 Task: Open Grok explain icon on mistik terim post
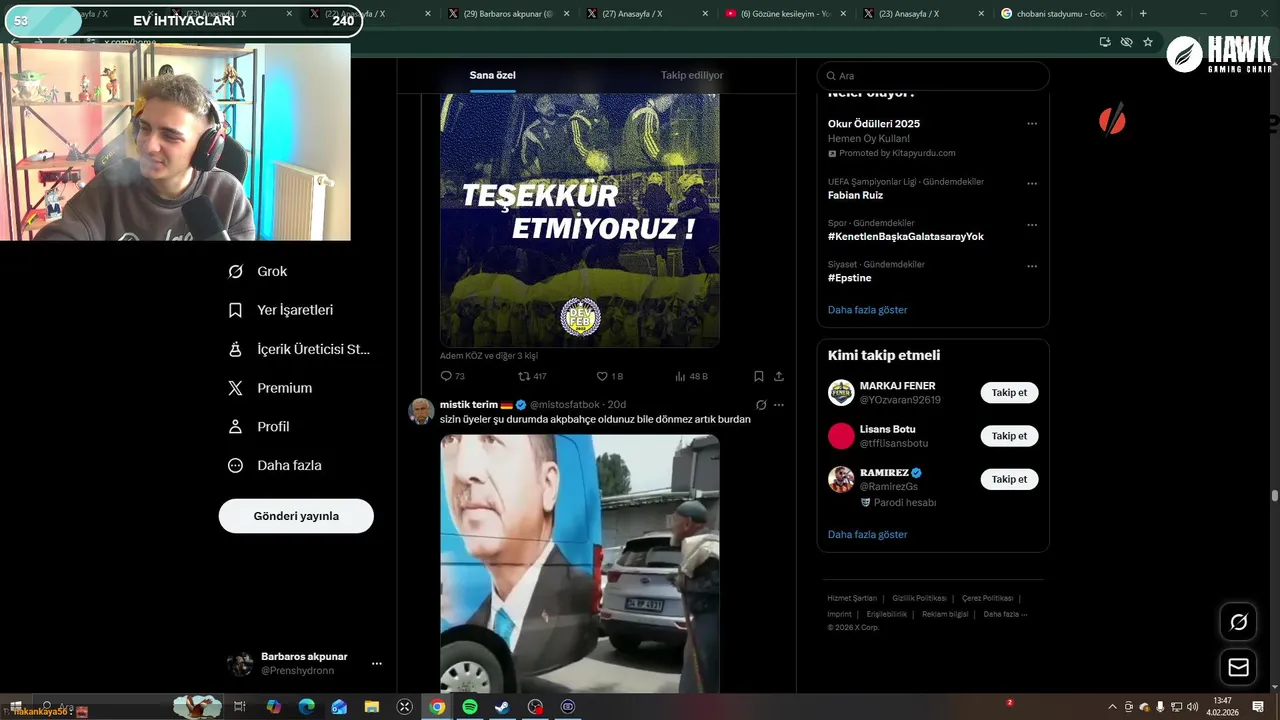(761, 405)
